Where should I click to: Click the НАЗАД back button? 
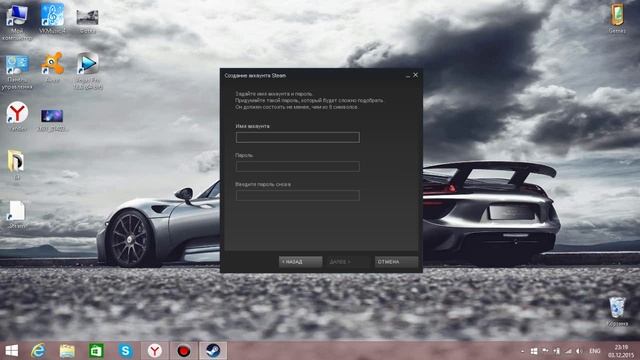pos(300,262)
